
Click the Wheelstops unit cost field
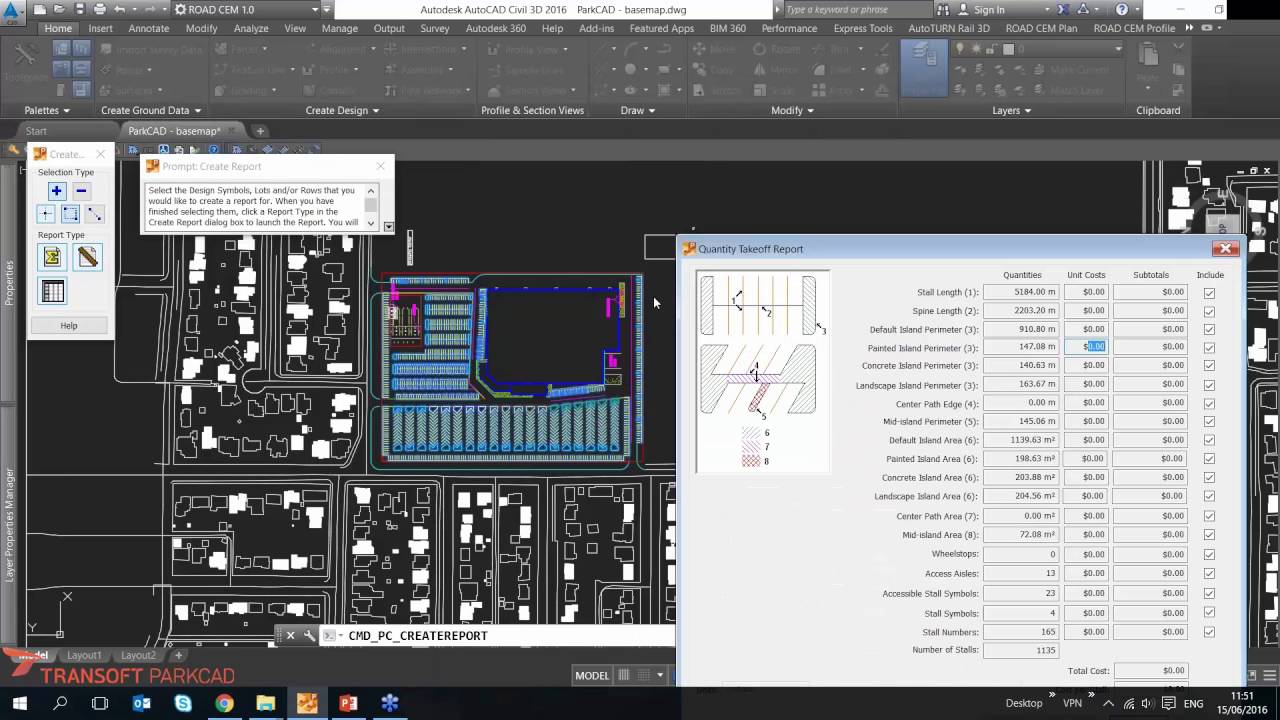point(1086,554)
